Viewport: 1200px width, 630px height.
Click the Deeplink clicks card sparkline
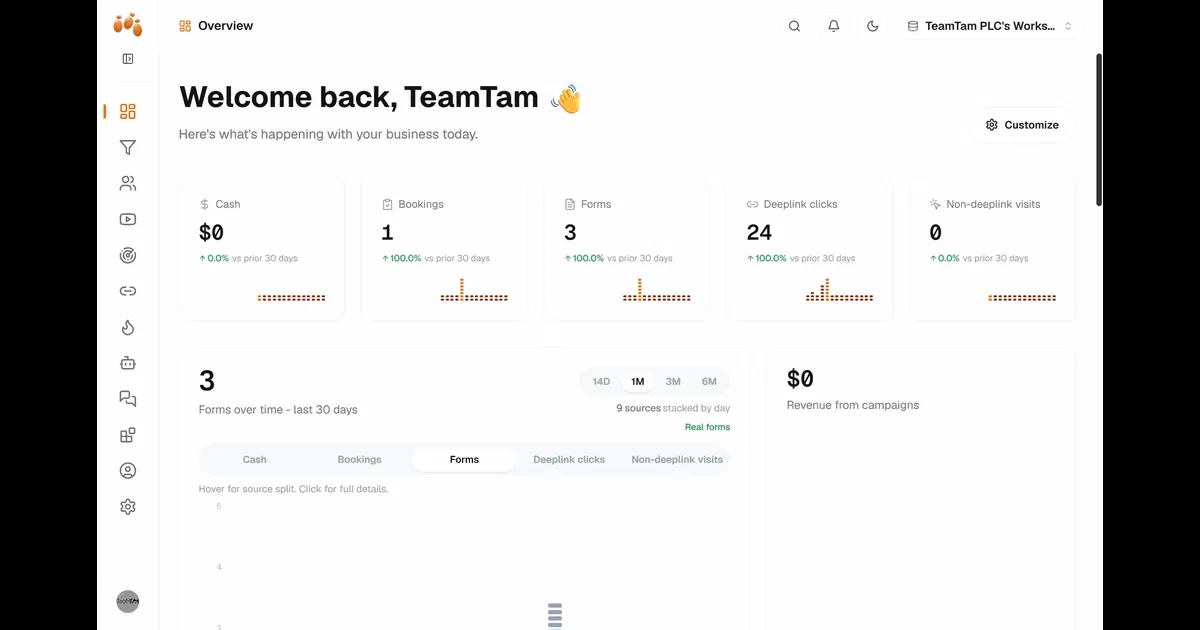[839, 290]
